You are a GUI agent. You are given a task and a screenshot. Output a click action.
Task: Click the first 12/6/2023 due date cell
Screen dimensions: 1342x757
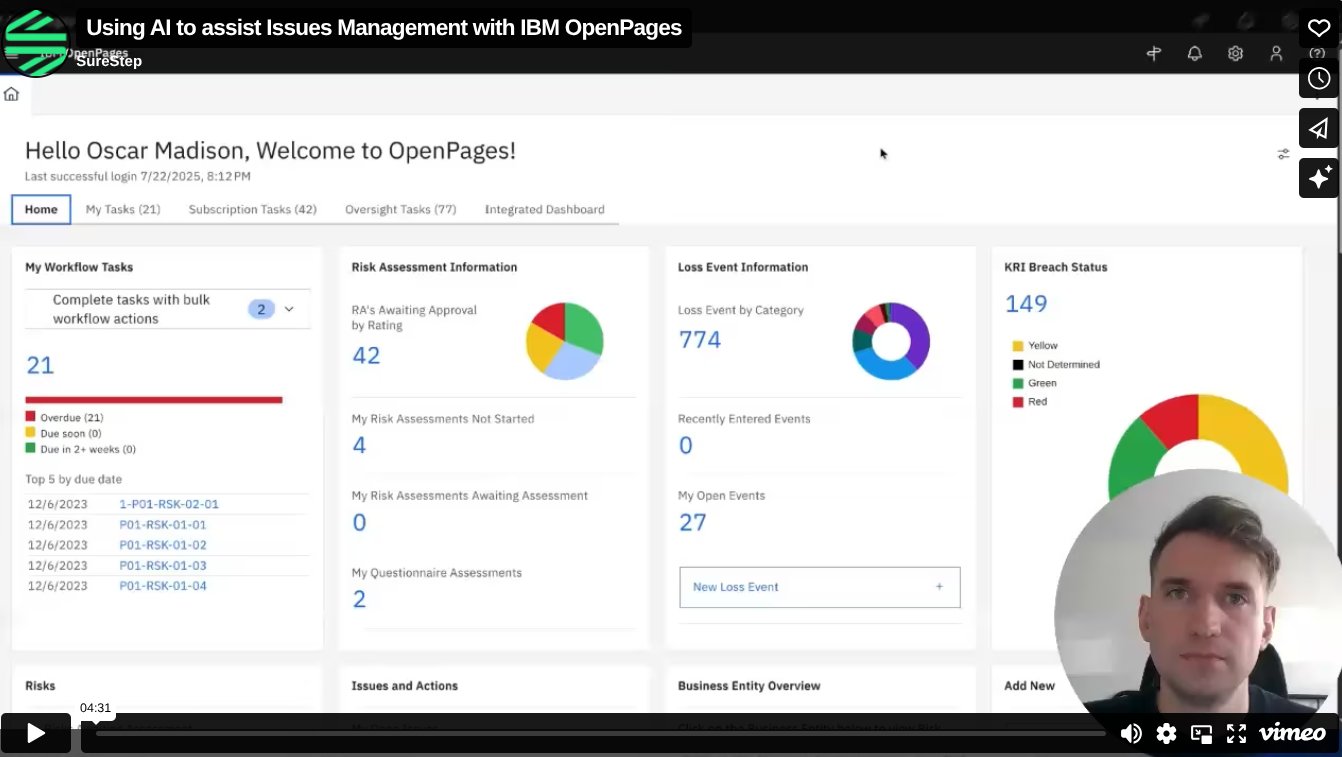click(57, 504)
